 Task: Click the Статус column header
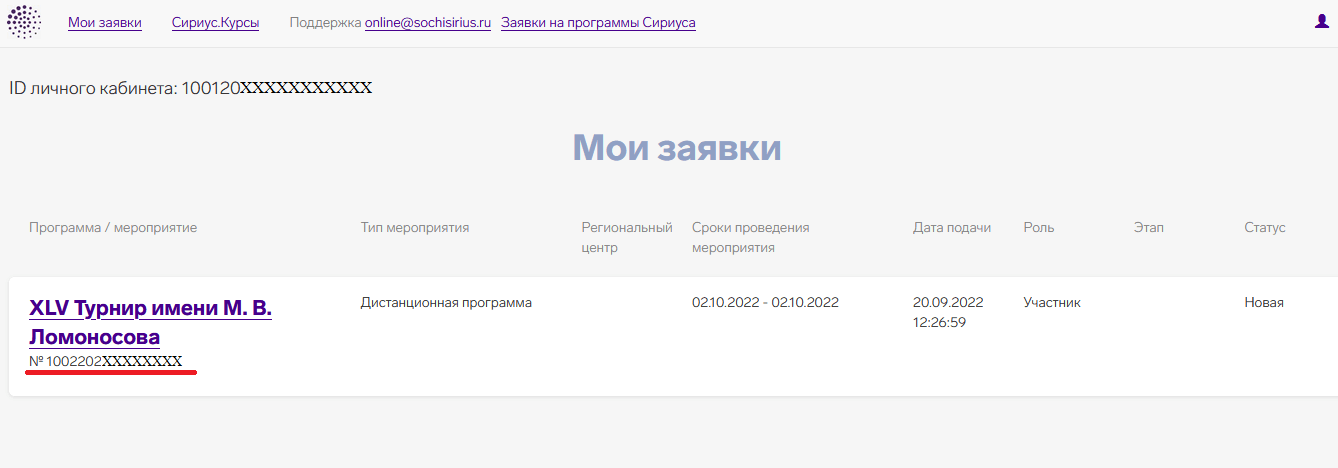tap(1264, 228)
